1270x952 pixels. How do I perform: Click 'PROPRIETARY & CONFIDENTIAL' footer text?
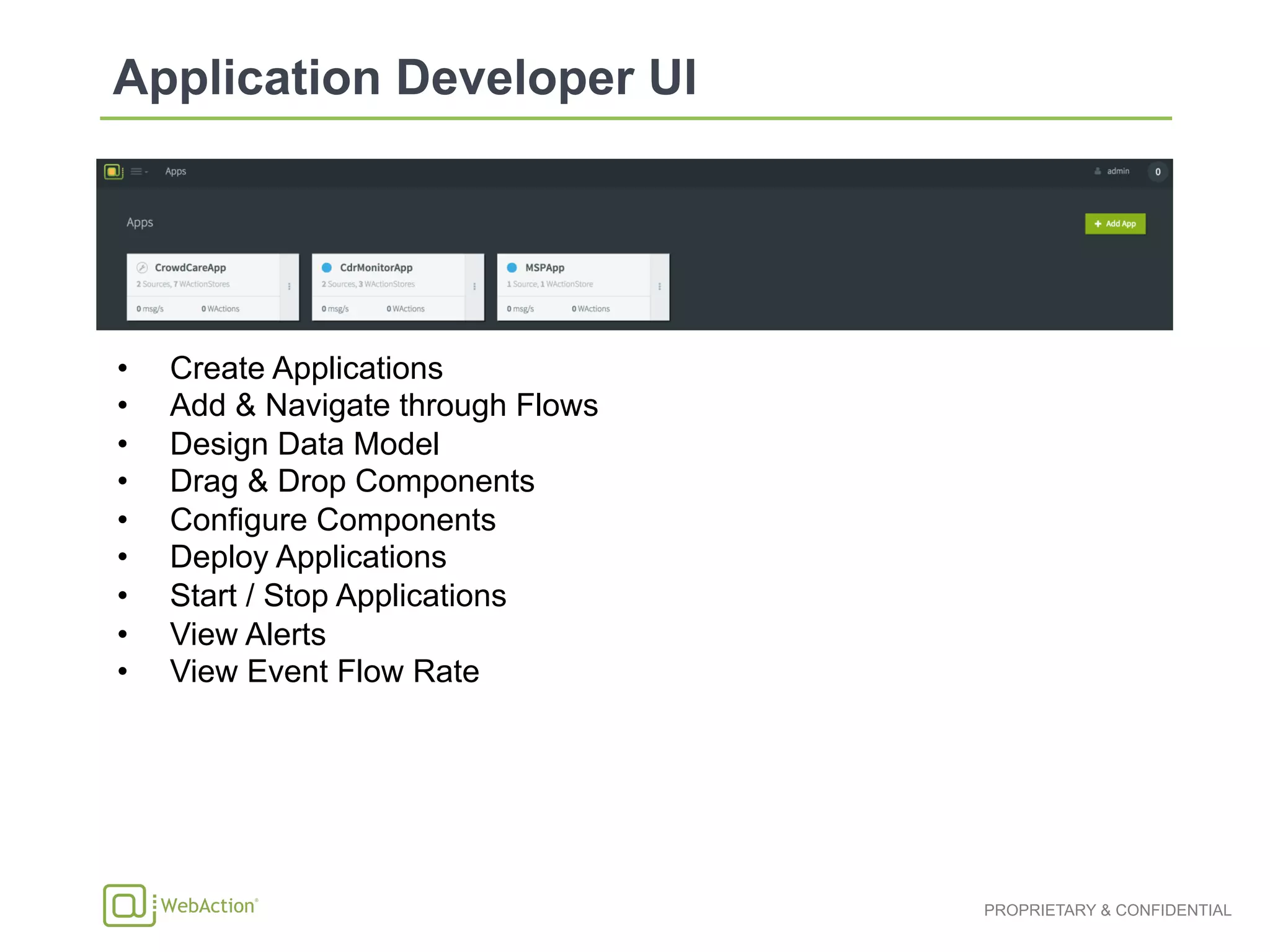coord(1108,910)
